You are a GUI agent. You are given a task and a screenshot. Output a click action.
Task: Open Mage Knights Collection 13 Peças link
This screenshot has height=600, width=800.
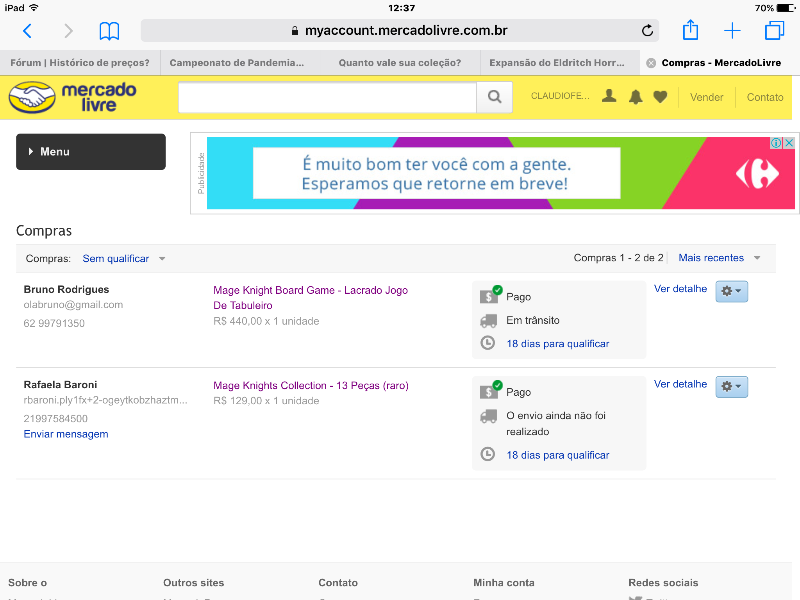point(311,386)
